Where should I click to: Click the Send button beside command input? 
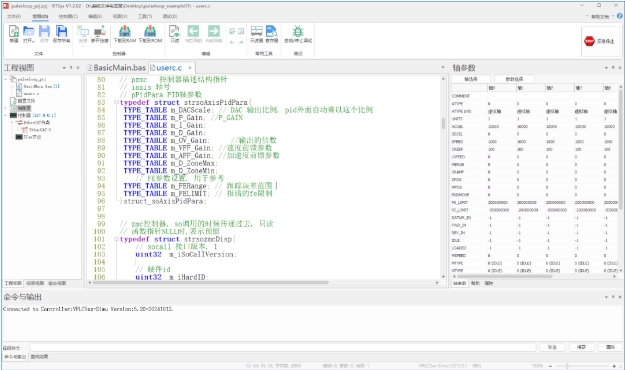(x=552, y=347)
